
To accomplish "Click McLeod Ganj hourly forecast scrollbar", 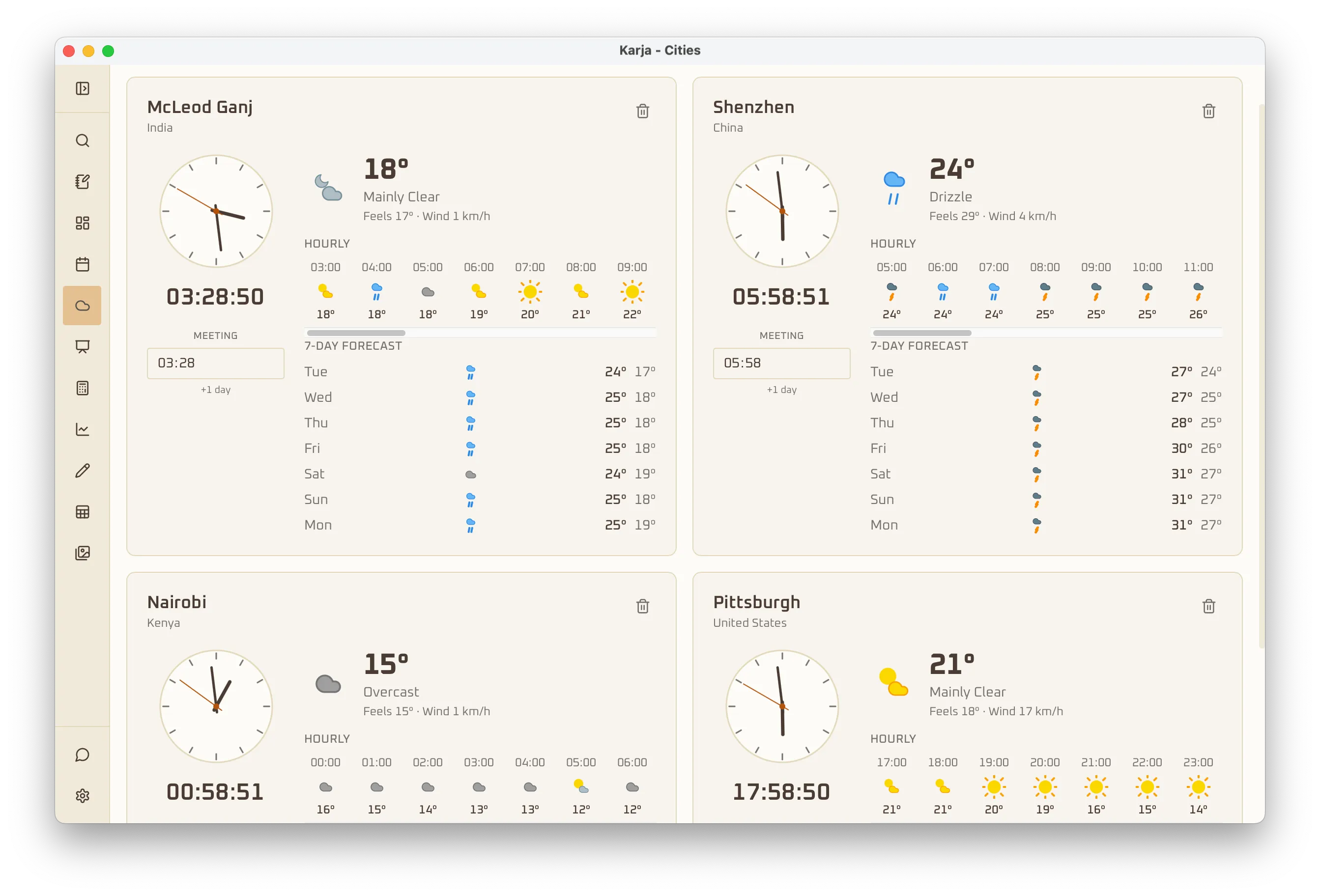I will pyautogui.click(x=356, y=333).
